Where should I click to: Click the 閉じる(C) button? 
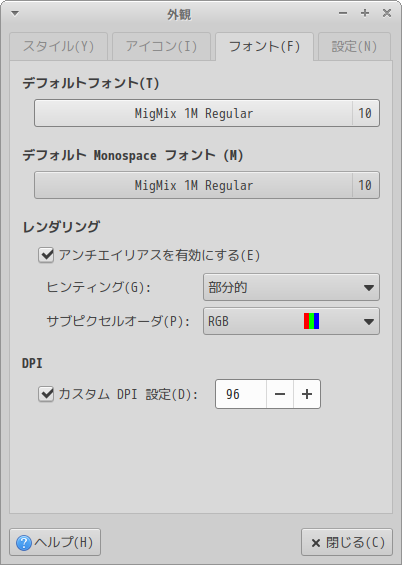click(347, 542)
